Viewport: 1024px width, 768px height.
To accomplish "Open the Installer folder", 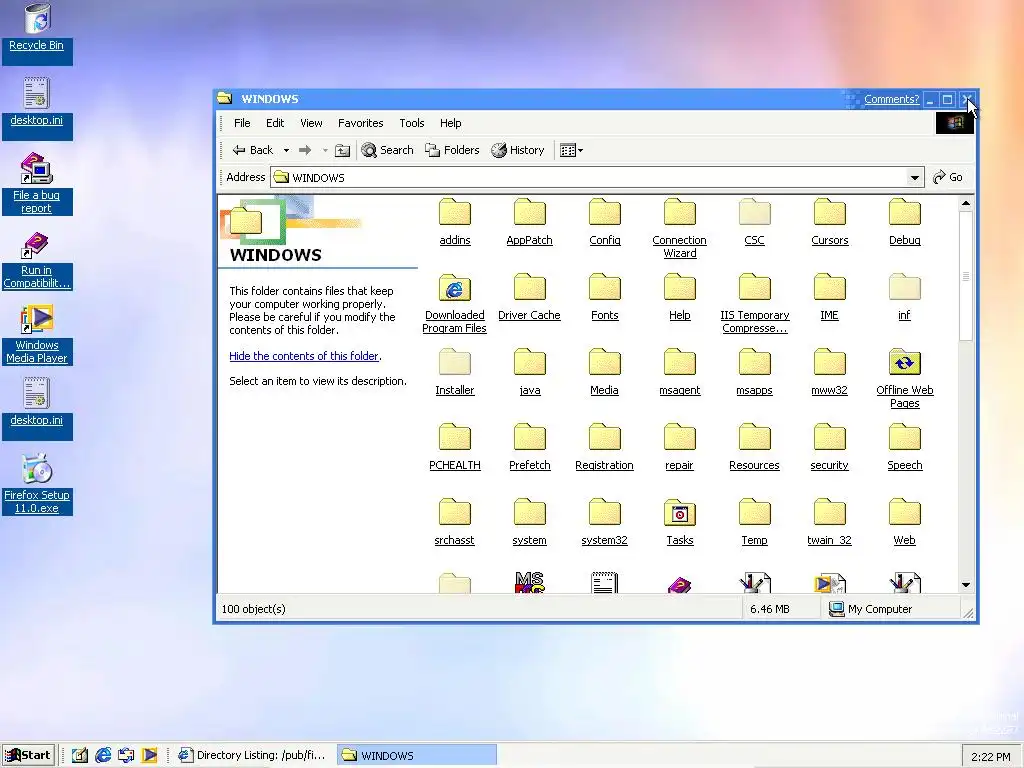I will pos(455,372).
